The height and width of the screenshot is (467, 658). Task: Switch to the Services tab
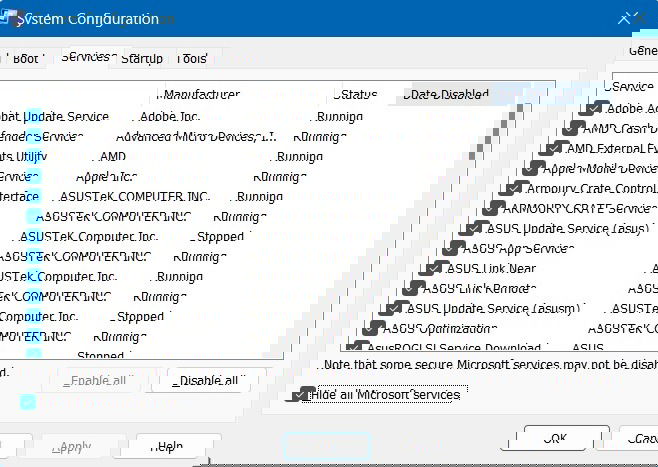(88, 57)
